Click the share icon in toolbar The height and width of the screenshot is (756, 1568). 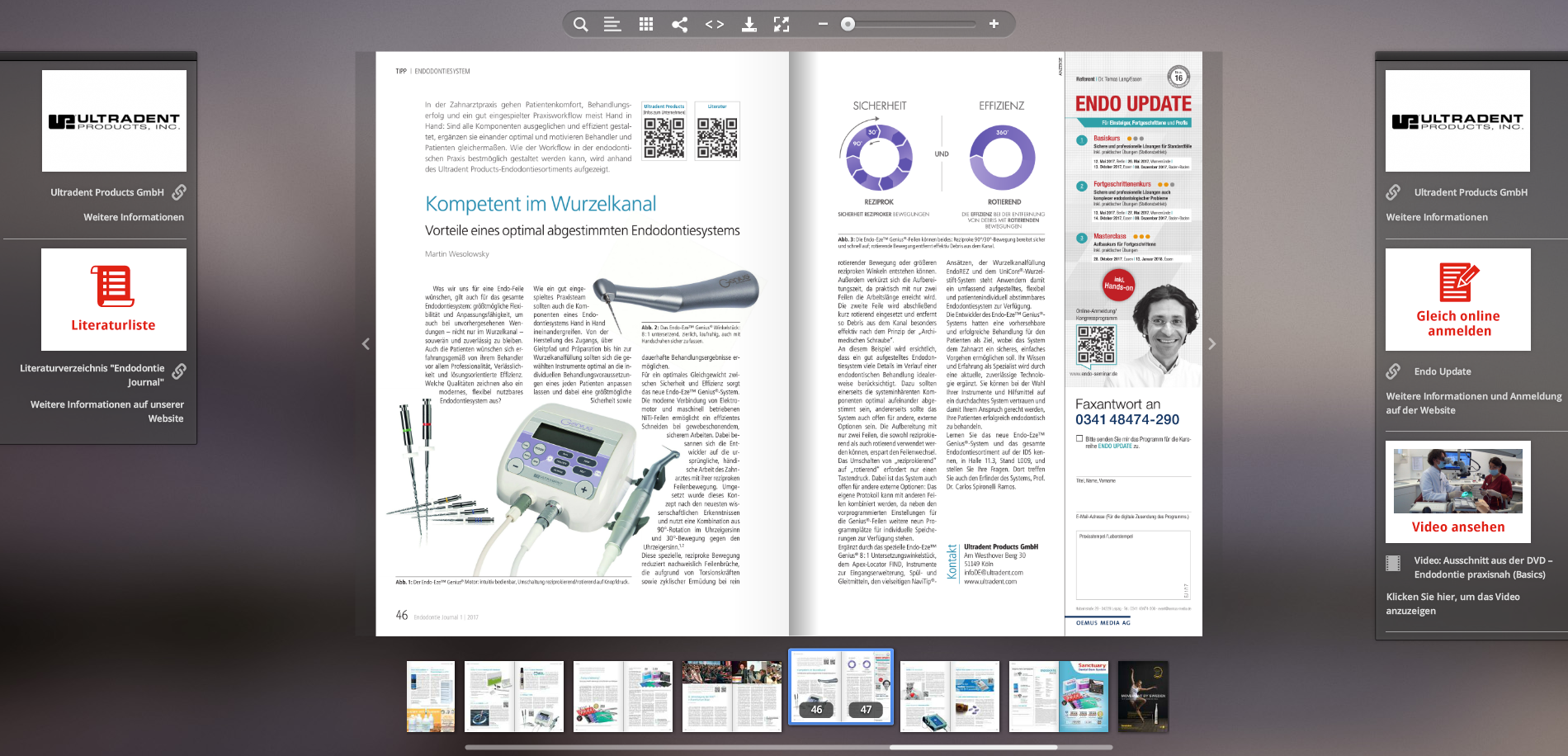coord(680,24)
